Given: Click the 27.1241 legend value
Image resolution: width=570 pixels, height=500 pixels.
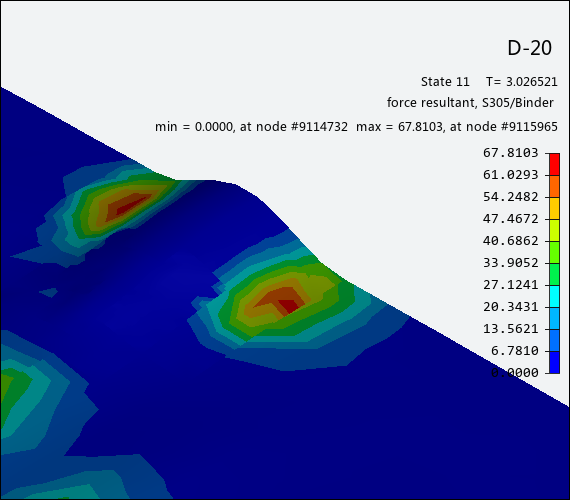Looking at the screenshot, I should [510, 285].
